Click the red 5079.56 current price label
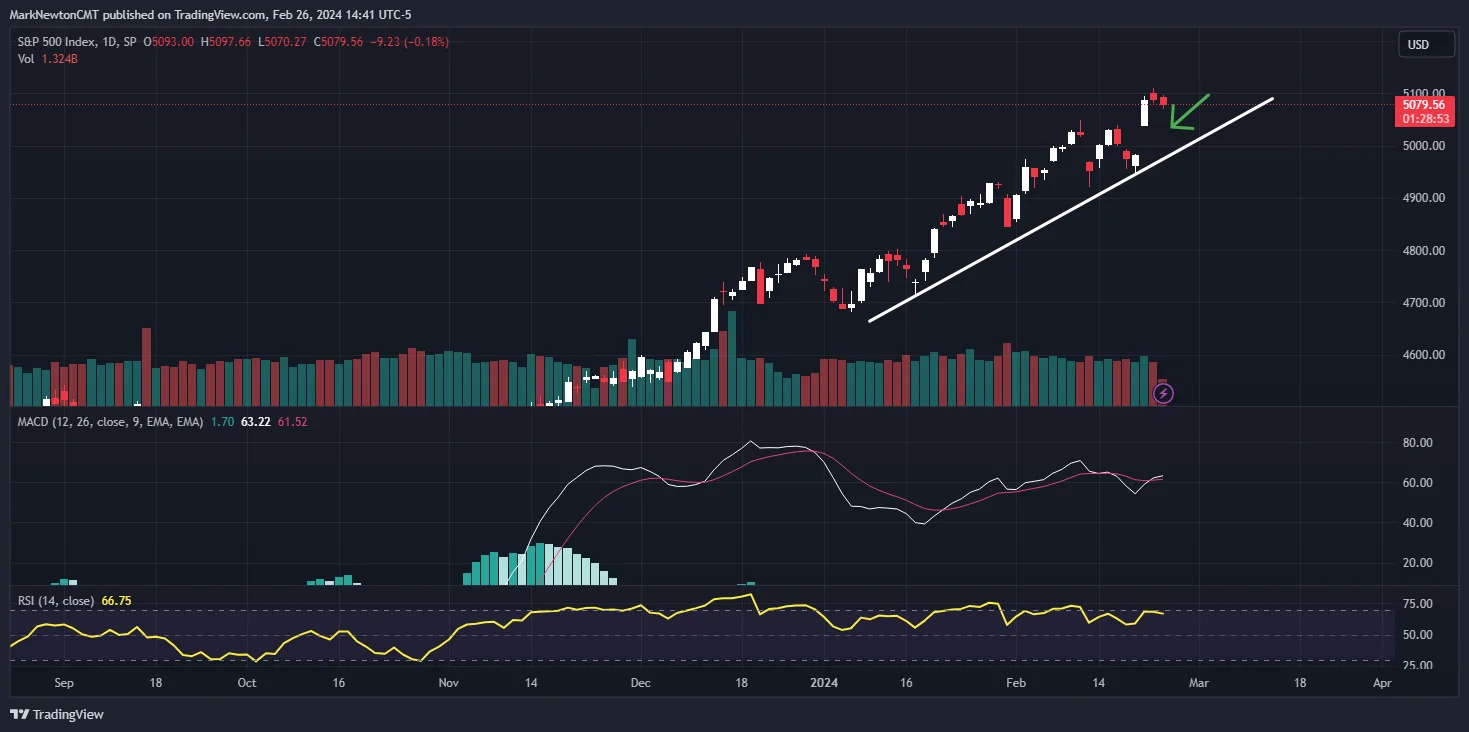Screen dimensions: 1469x732 pos(1423,111)
